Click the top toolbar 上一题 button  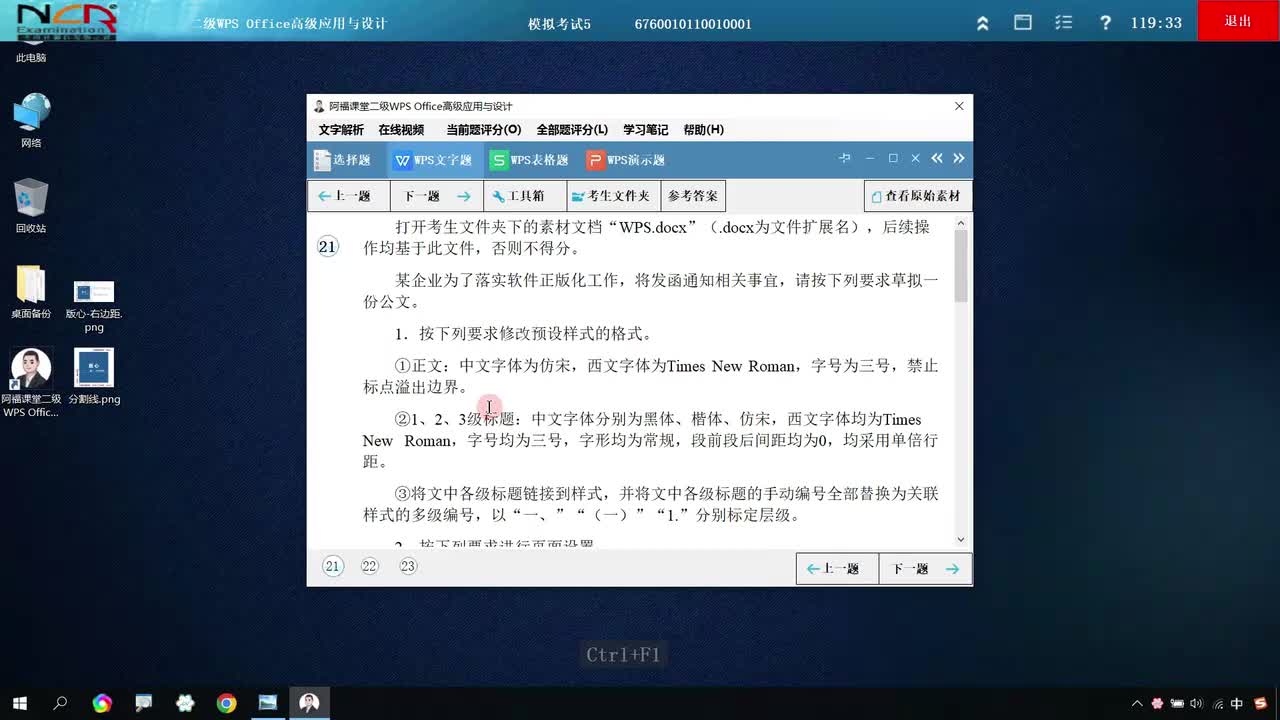[348, 196]
